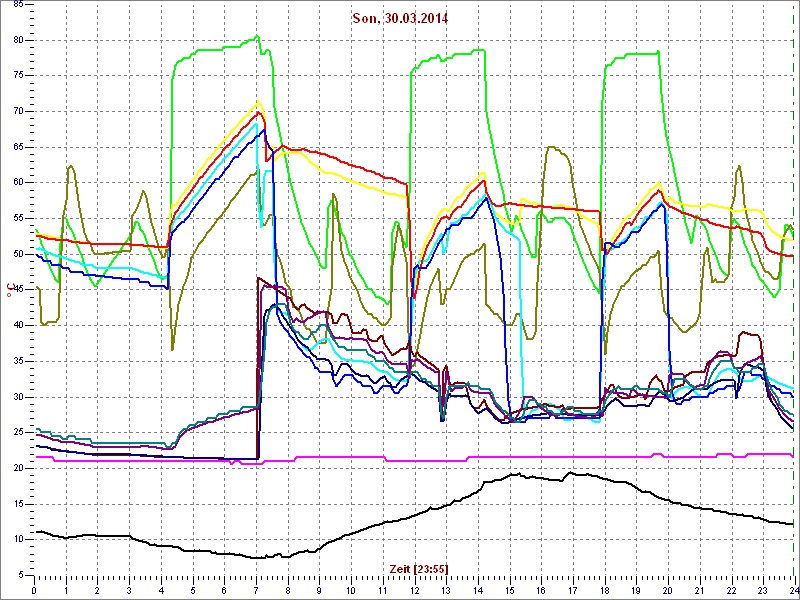The width and height of the screenshot is (800, 600).
Task: Click hour label 9 on the time axis
Action: [319, 591]
